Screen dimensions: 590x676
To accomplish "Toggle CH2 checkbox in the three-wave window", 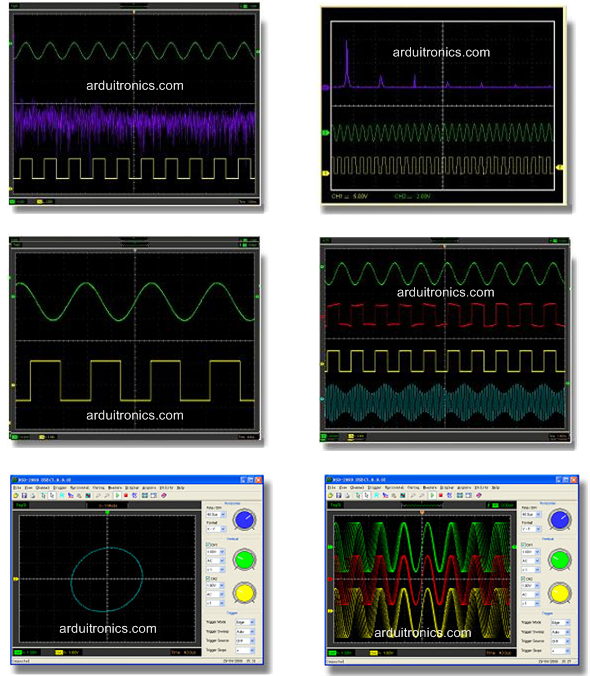I will (x=523, y=579).
